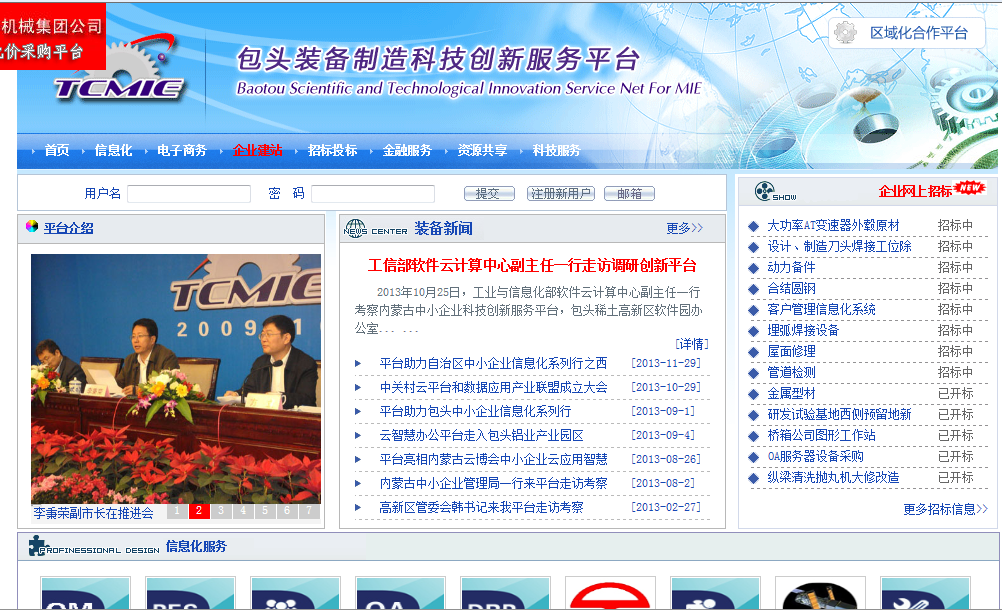
Task: Select 金融服务 from the navigation bar
Action: pyautogui.click(x=407, y=150)
